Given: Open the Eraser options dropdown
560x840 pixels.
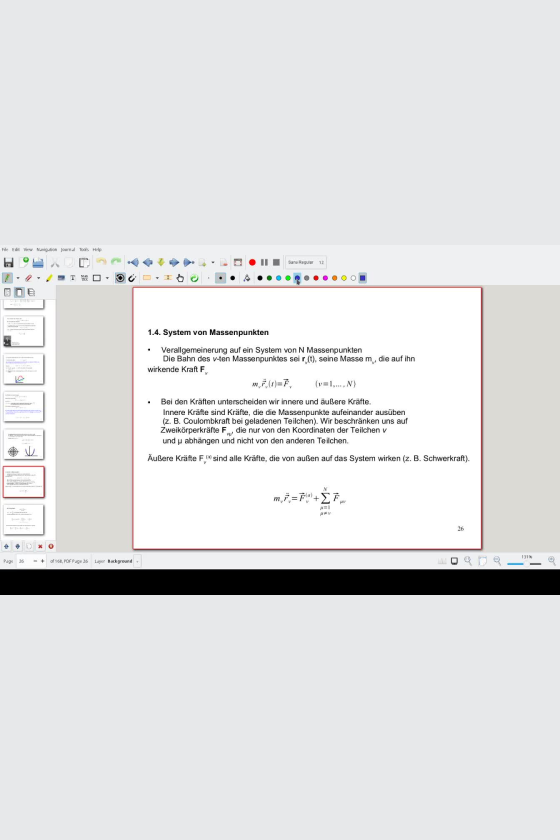Looking at the screenshot, I should 39,278.
